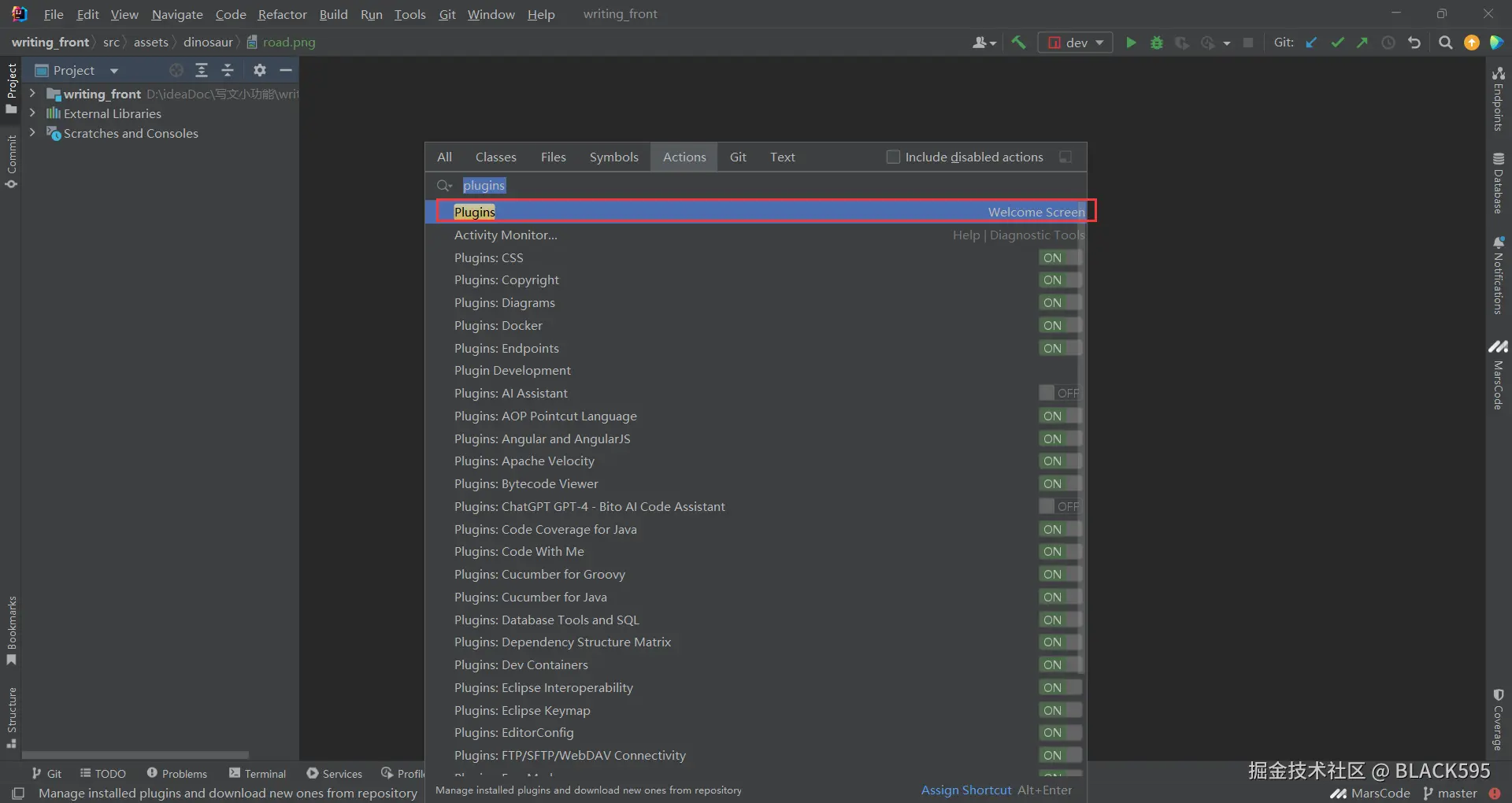
Task: Open the TODO tool window button
Action: click(103, 774)
